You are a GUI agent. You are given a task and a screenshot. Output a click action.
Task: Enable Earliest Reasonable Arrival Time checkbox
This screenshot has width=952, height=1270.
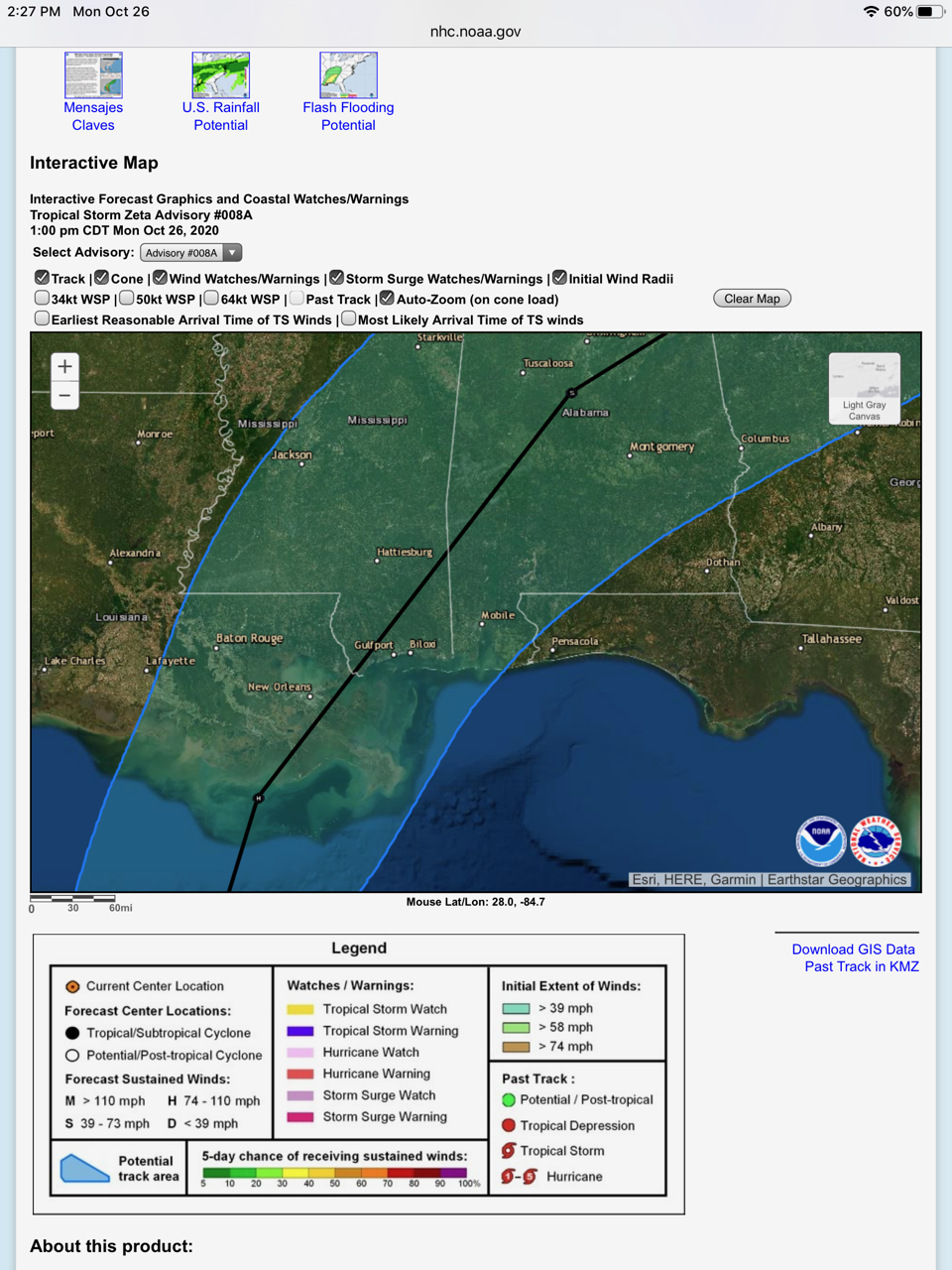(x=42, y=318)
